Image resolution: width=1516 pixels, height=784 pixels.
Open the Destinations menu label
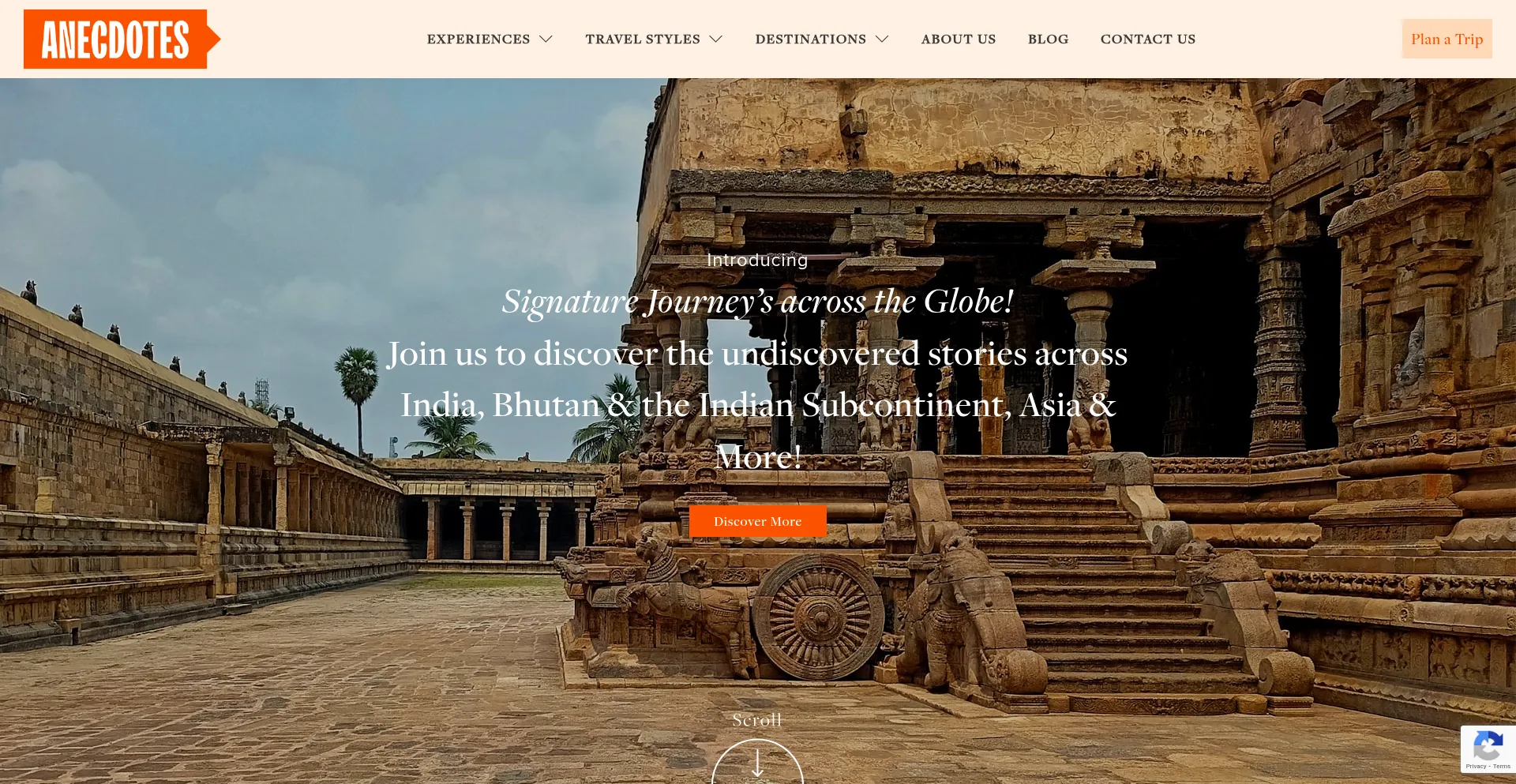[x=811, y=39]
